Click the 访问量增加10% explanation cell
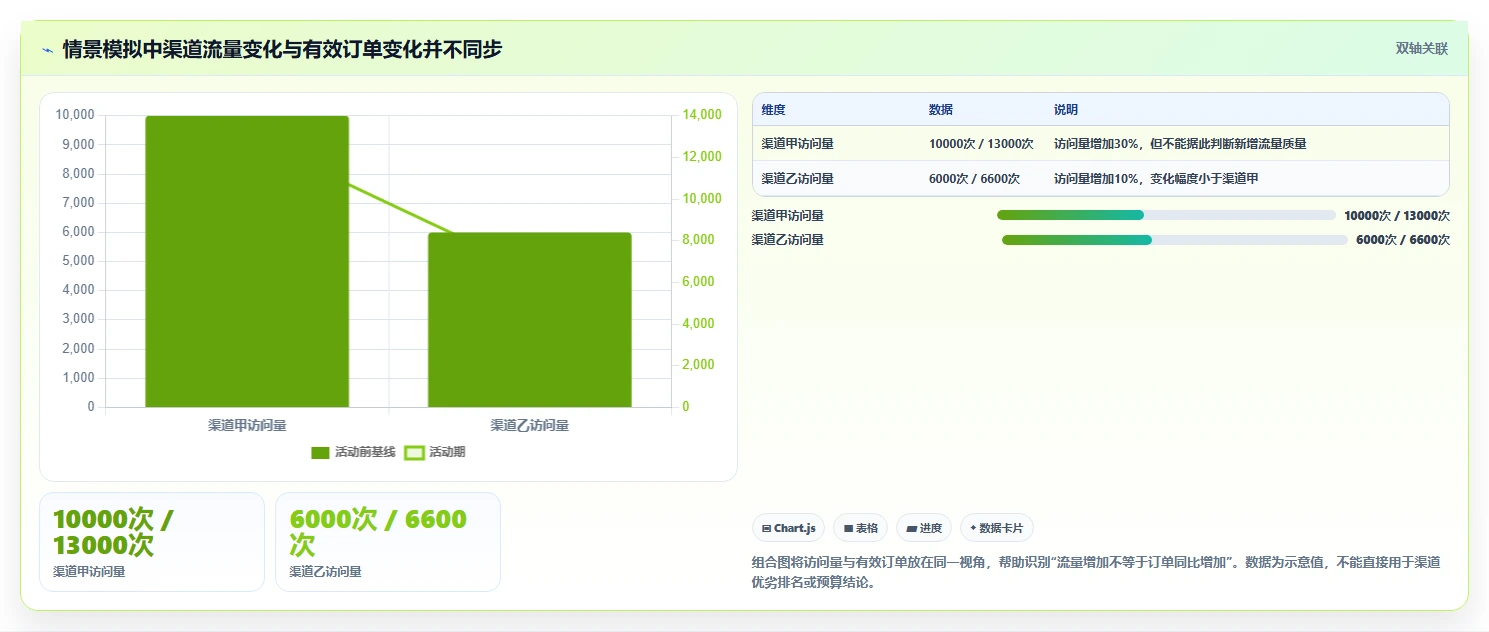 coord(1156,179)
